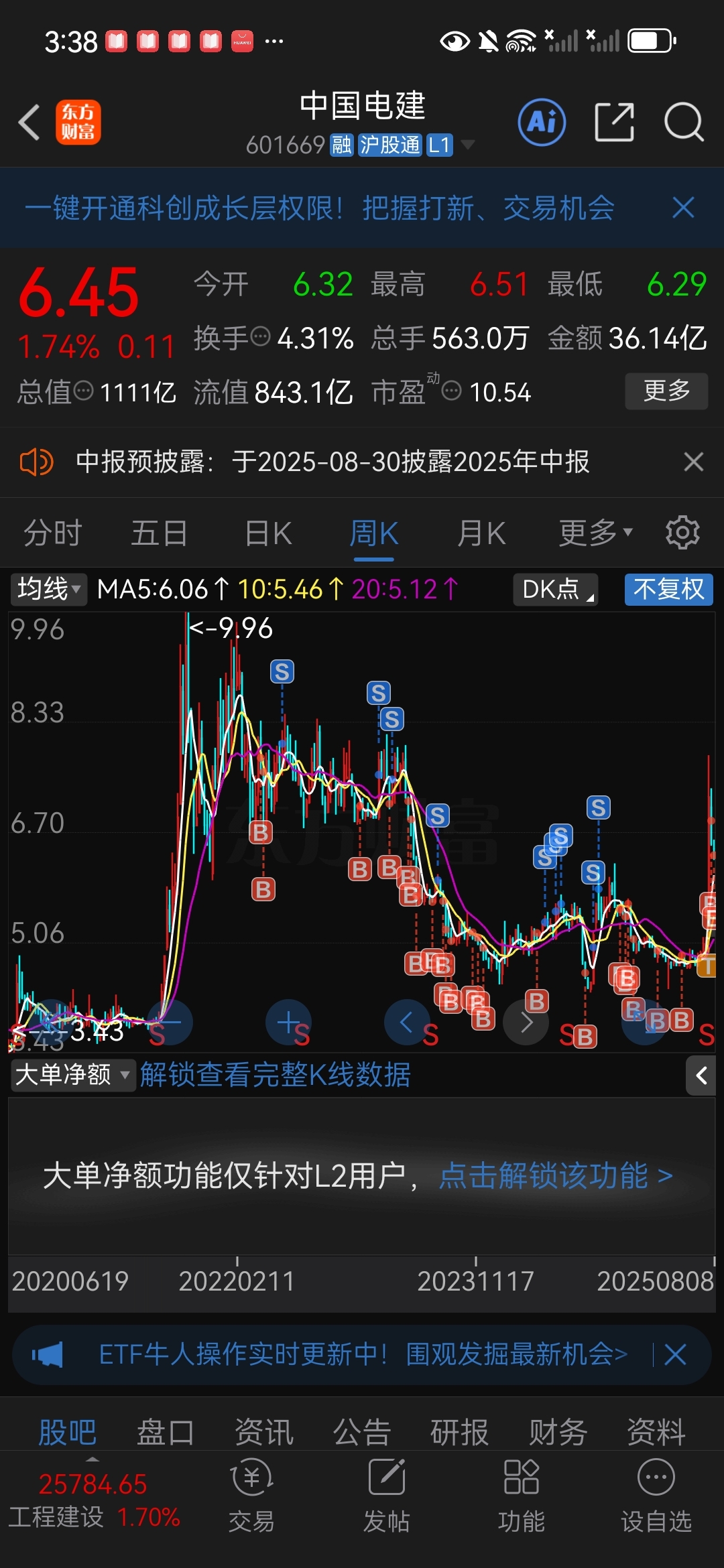Open the 财务 tab
This screenshot has width=724, height=1568.
pos(558,1433)
